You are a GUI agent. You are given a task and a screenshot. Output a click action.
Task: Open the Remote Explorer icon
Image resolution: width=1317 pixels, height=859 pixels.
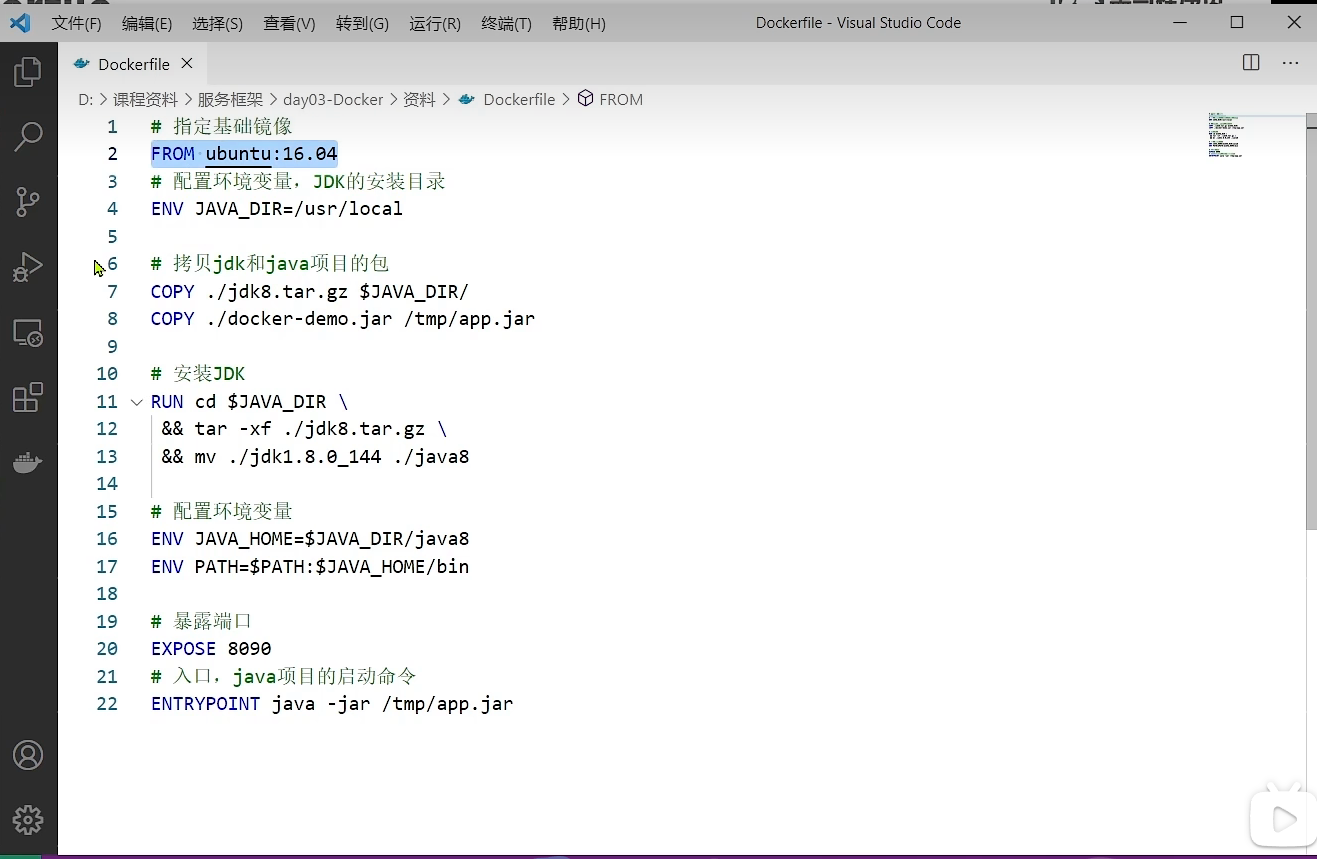click(x=29, y=333)
